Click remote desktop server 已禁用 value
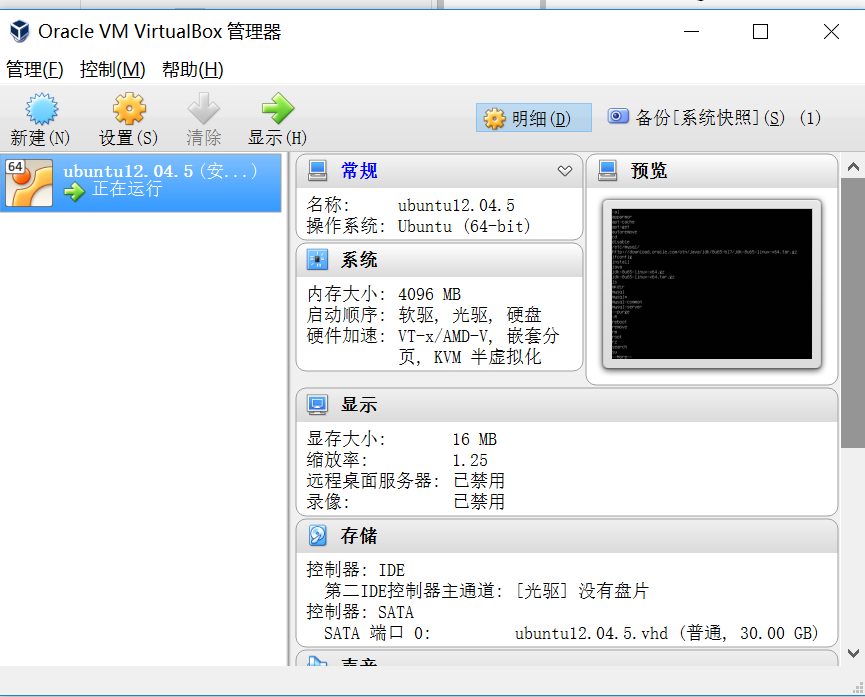The image size is (865, 697). point(479,481)
